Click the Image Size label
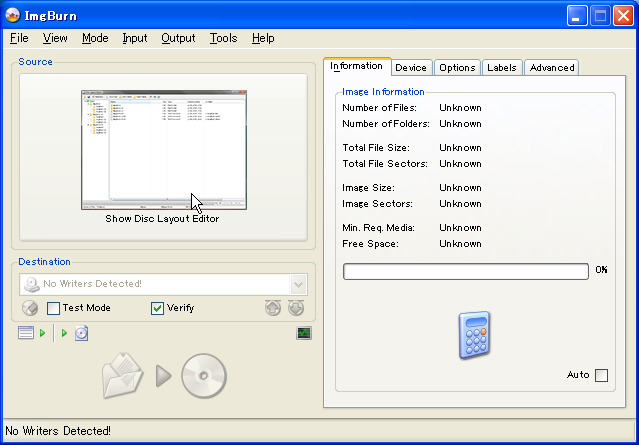This screenshot has width=639, height=445. (368, 188)
